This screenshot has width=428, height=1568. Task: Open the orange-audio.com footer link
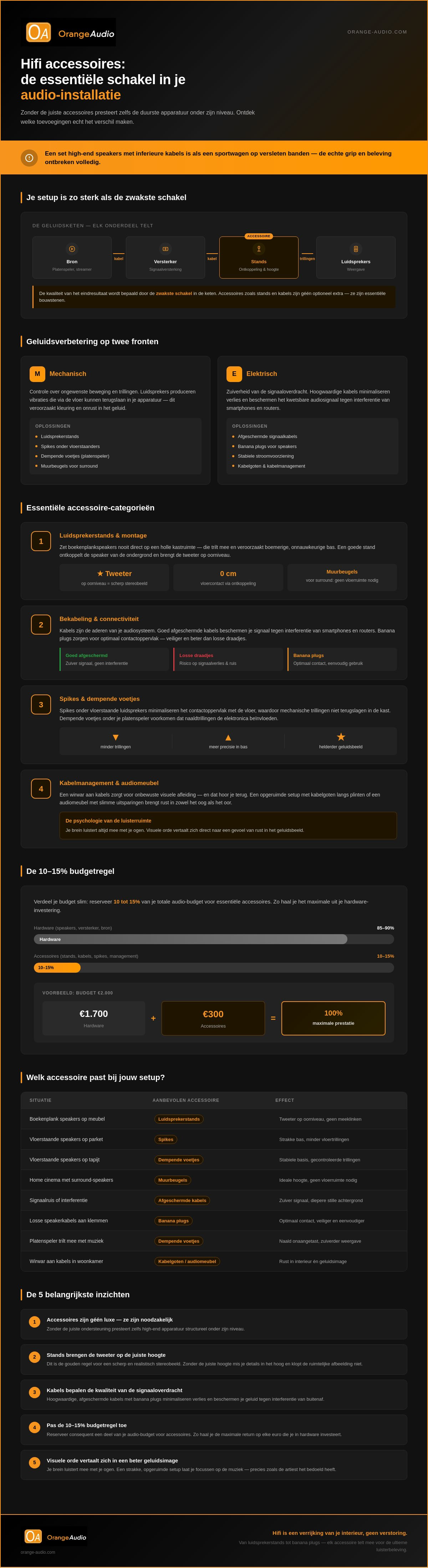pos(38,1552)
